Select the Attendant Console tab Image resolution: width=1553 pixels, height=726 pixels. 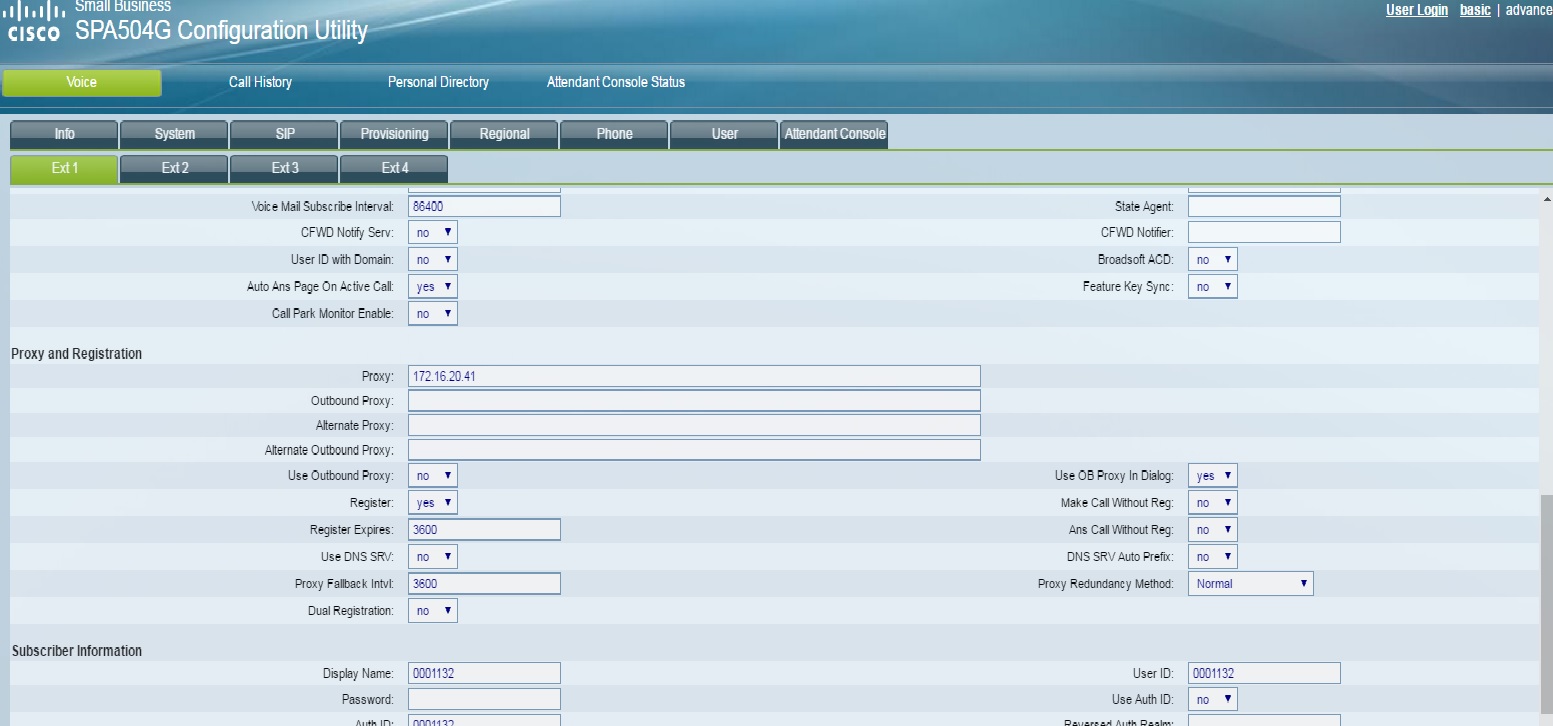pyautogui.click(x=834, y=134)
